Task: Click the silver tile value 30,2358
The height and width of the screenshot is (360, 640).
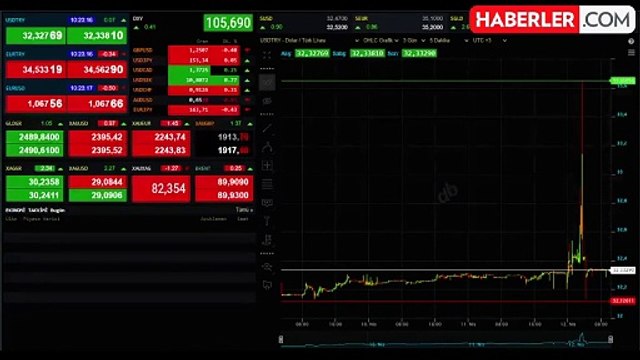Action: (x=35, y=182)
